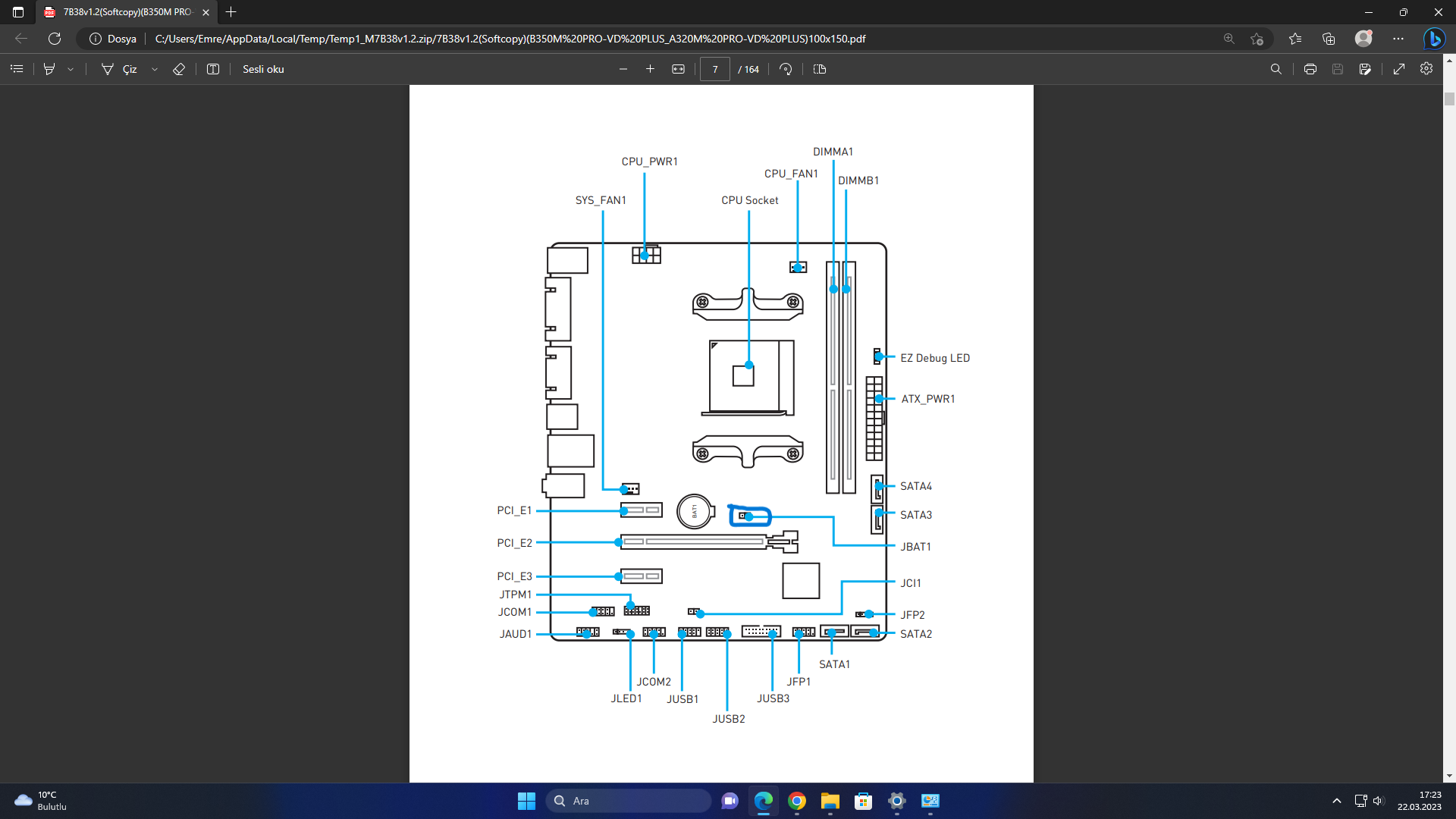Open the Windows Start menu
Image resolution: width=1456 pixels, height=819 pixels.
pyautogui.click(x=526, y=801)
